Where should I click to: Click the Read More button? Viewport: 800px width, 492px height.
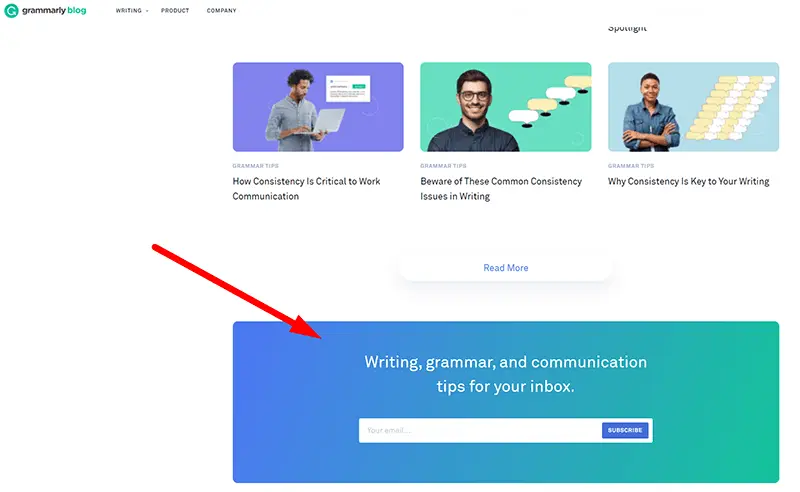[506, 268]
